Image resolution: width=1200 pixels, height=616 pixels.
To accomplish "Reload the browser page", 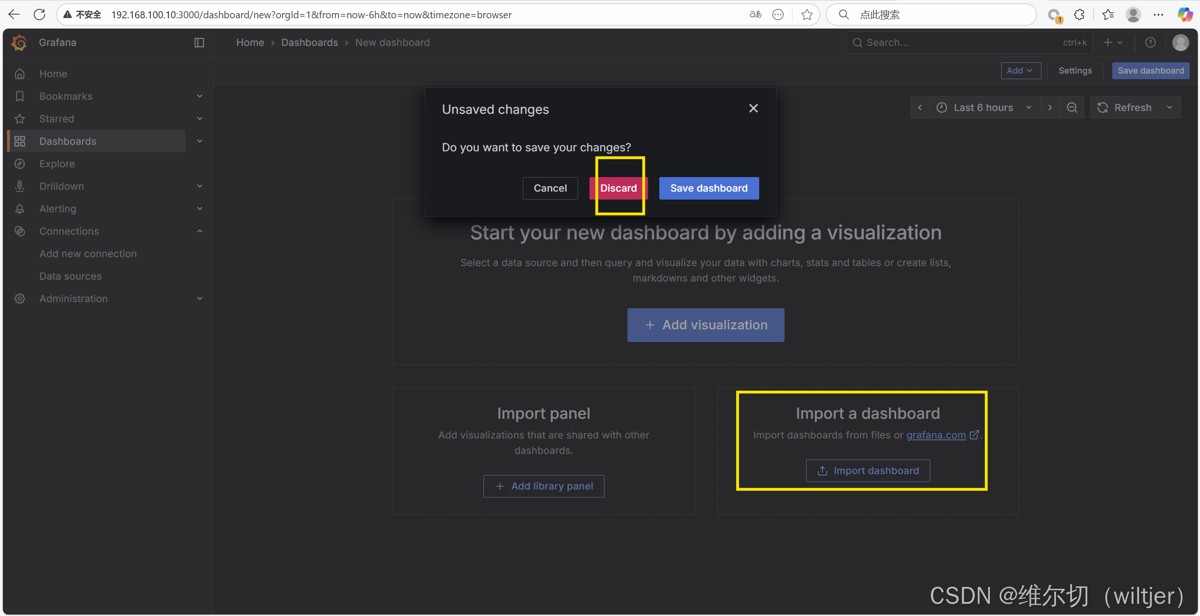I will click(39, 15).
